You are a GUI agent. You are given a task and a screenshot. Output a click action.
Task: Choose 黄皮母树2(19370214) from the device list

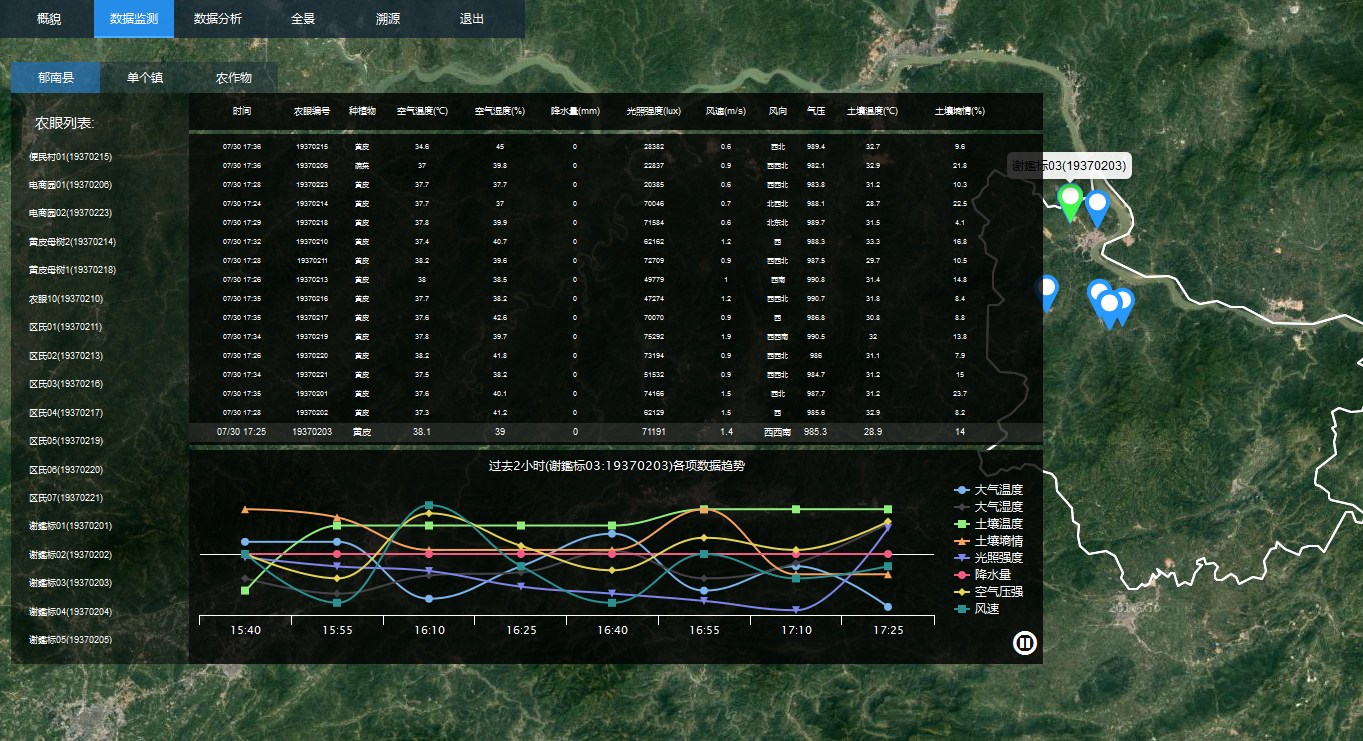click(x=72, y=242)
